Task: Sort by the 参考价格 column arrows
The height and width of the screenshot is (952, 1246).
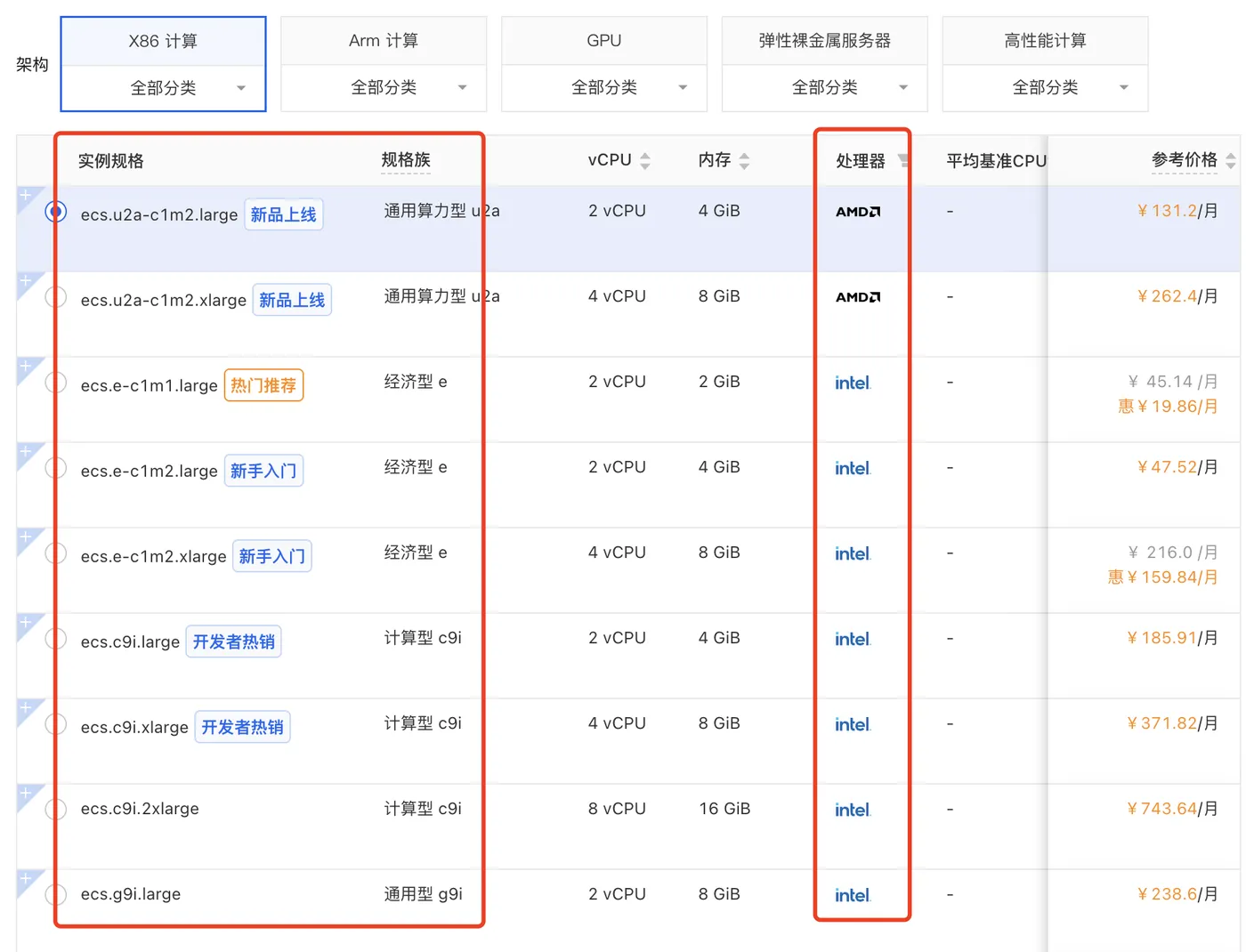Action: [x=1230, y=161]
